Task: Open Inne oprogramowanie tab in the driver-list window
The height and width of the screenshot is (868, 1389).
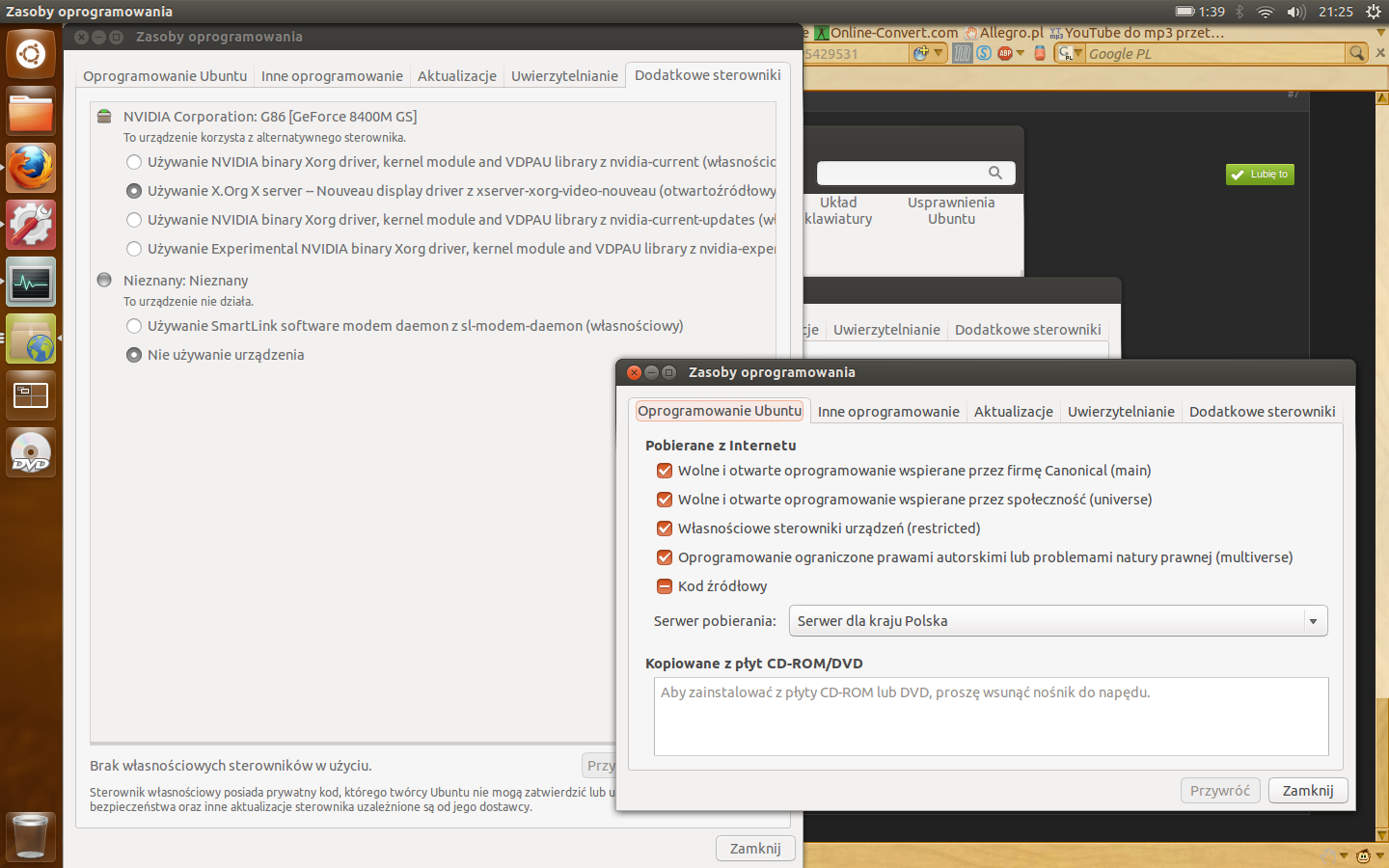Action: pos(332,76)
